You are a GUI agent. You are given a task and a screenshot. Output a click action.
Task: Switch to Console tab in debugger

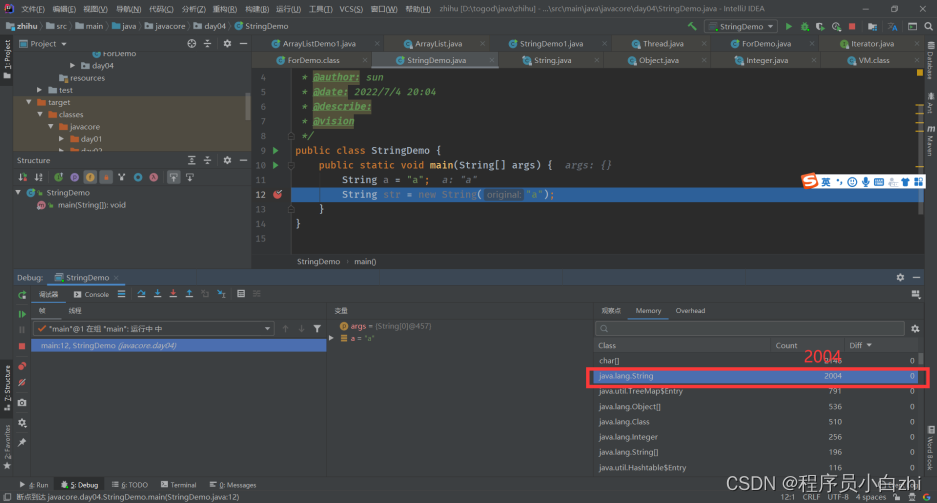(x=91, y=295)
